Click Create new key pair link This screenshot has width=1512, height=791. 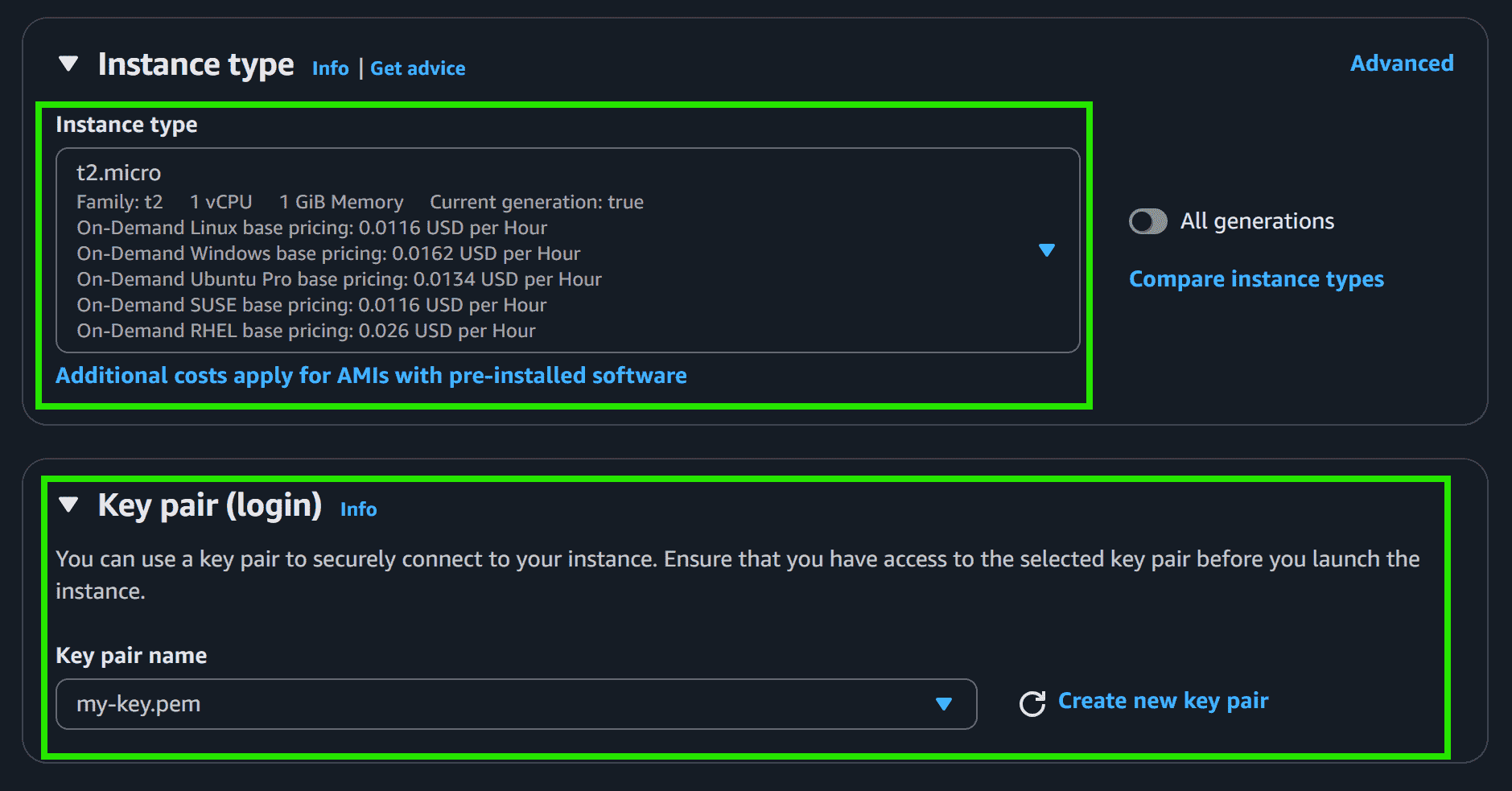click(x=1163, y=701)
